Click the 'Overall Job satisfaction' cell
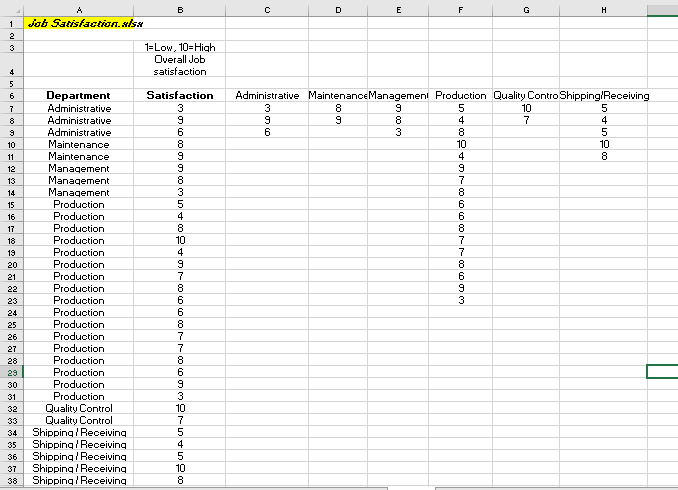Viewport: 678px width, 490px height. click(180, 65)
